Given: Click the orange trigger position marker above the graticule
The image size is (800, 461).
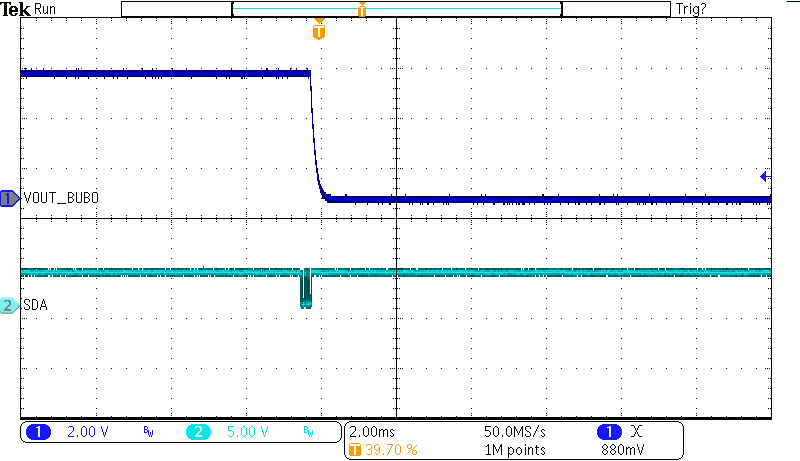Looking at the screenshot, I should tap(319, 32).
